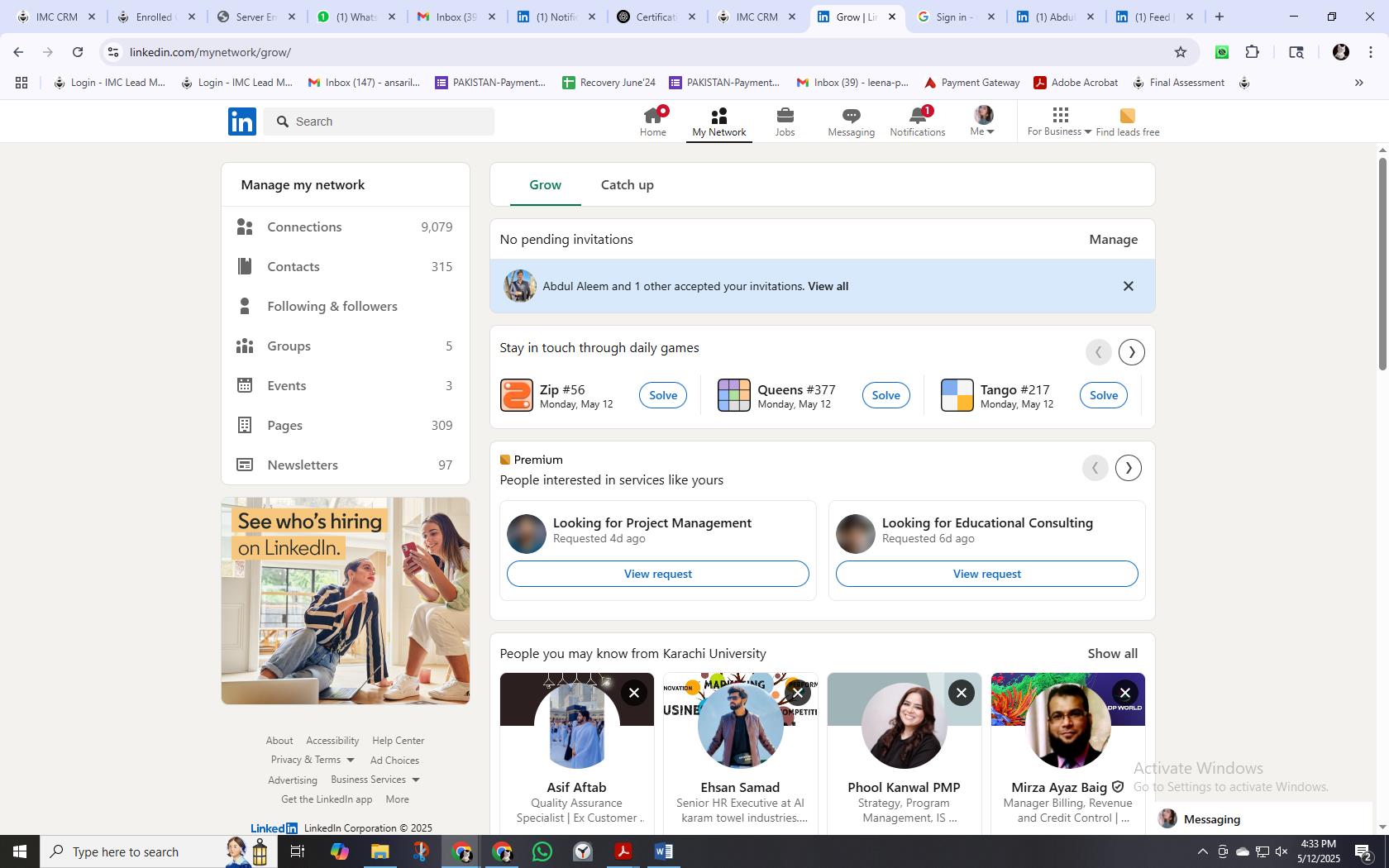This screenshot has width=1389, height=868.
Task: Open the Queens game icon
Action: pos(734,395)
